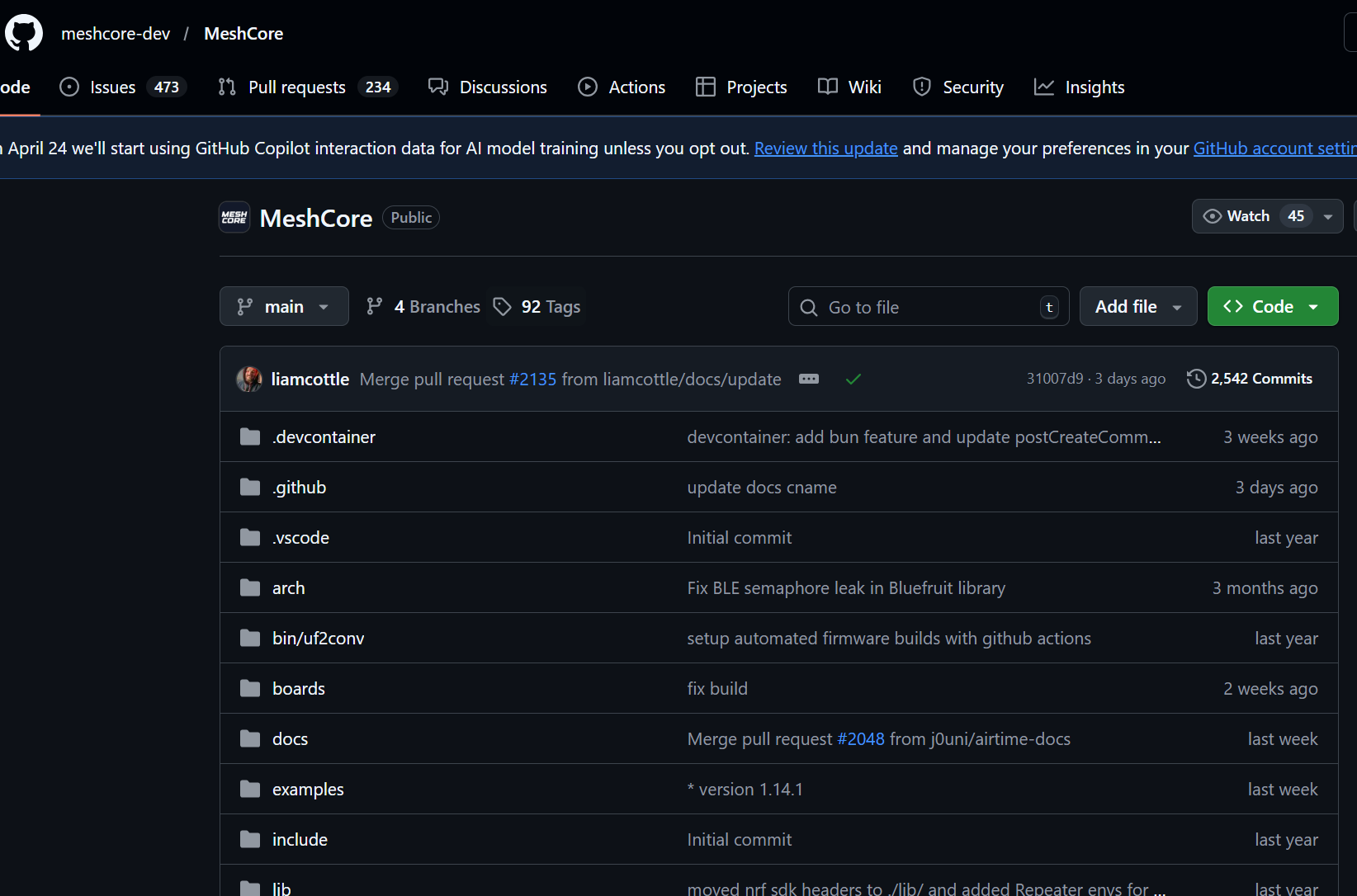Open pull request #2135 link
Screen dimensions: 1357x896
[x=533, y=379]
